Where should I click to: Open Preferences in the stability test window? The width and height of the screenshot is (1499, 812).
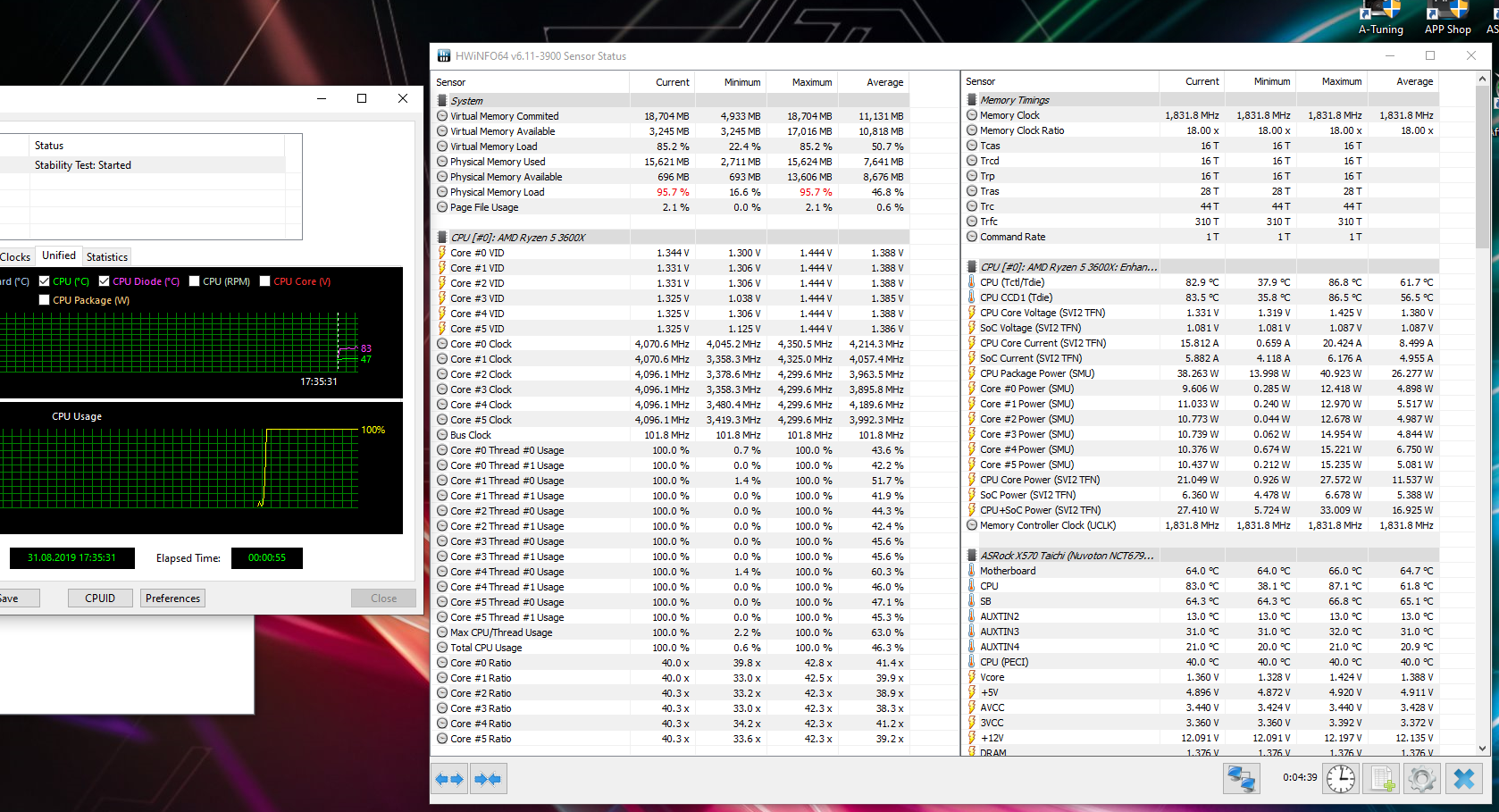pos(173,599)
